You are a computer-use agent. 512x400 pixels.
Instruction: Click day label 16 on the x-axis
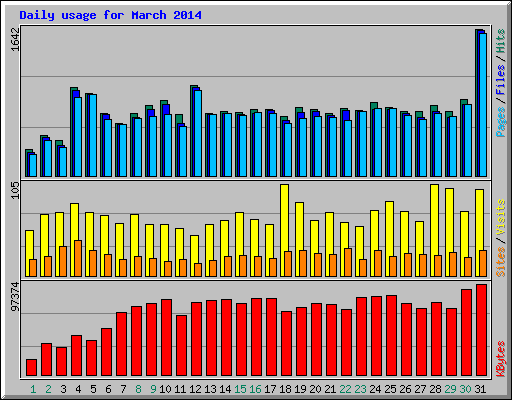[x=255, y=389]
